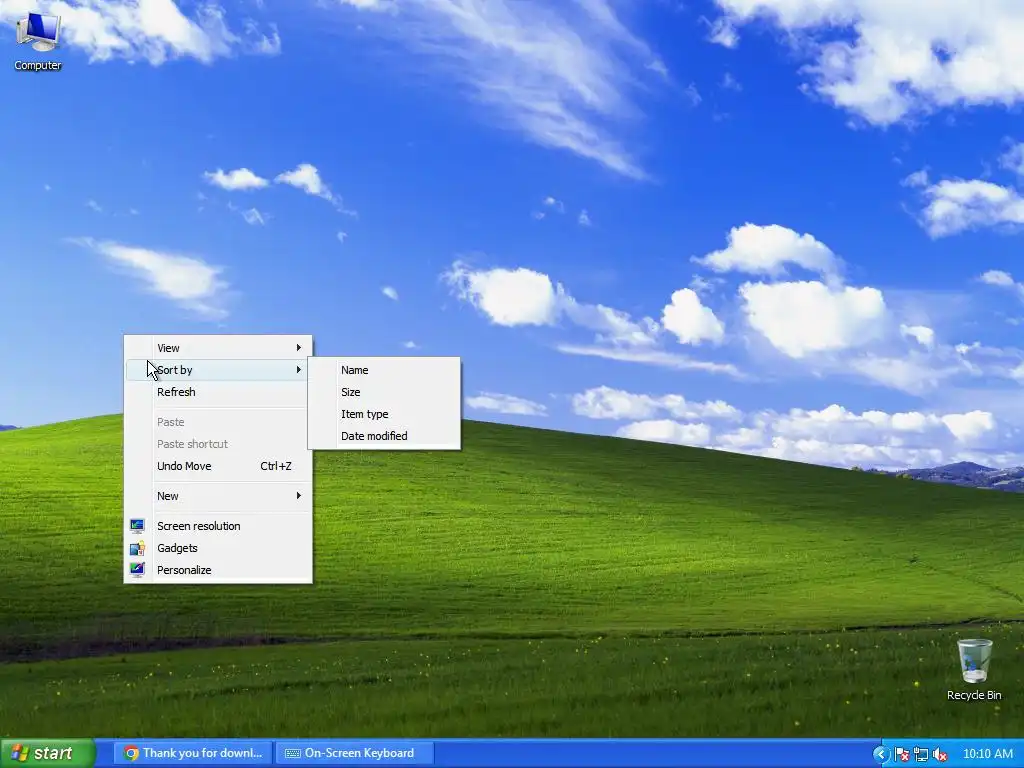This screenshot has width=1024, height=768.
Task: Click the Action Center flag tray icon
Action: point(902,754)
